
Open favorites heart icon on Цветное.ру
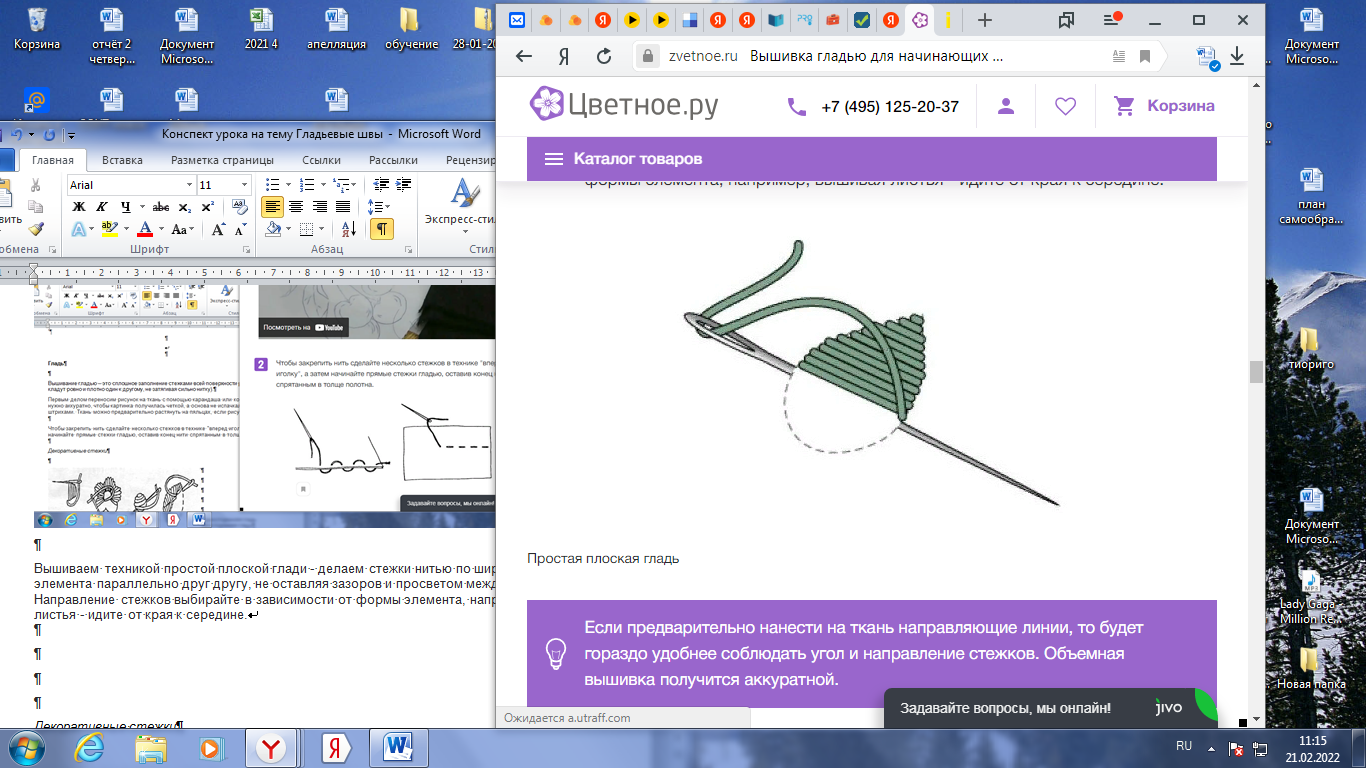point(1066,106)
